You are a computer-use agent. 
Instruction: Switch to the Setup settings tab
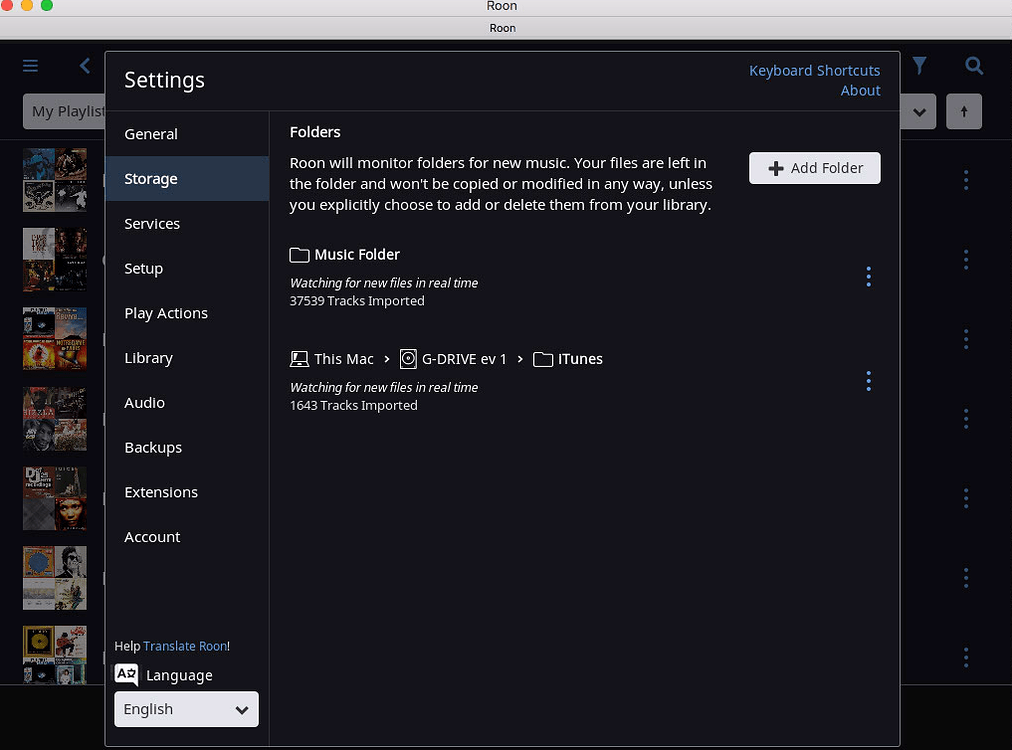pos(187,269)
